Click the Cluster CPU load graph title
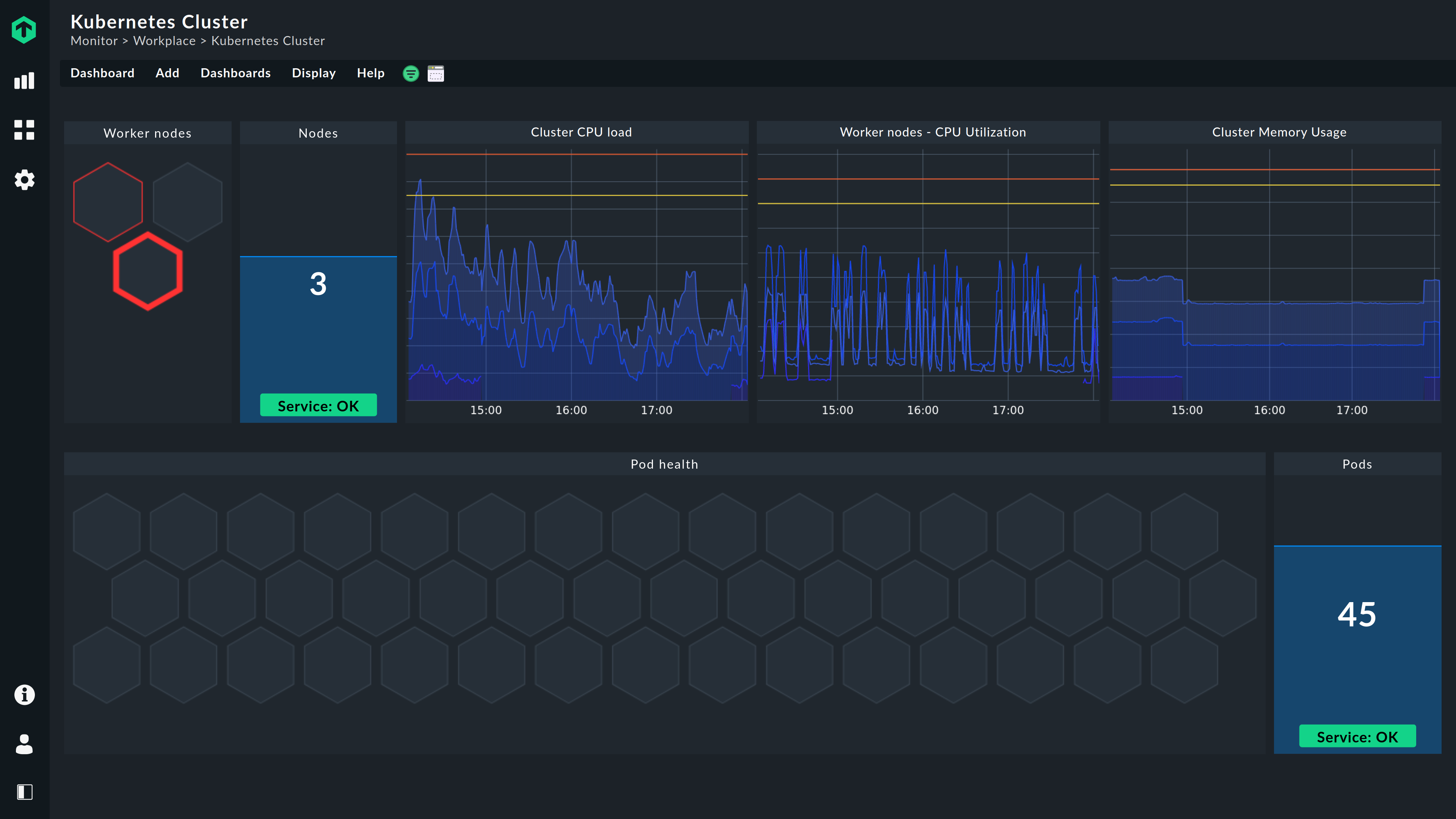The width and height of the screenshot is (1456, 819). [x=581, y=132]
